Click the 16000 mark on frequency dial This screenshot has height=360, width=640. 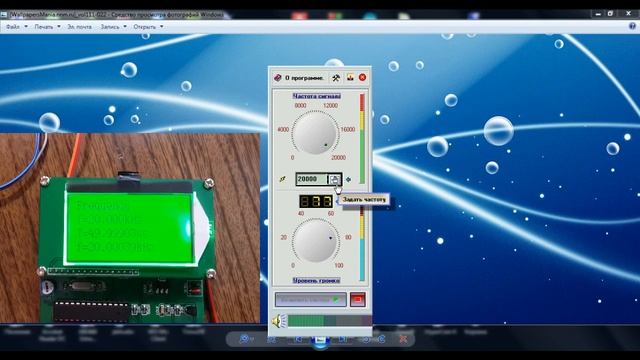[347, 129]
